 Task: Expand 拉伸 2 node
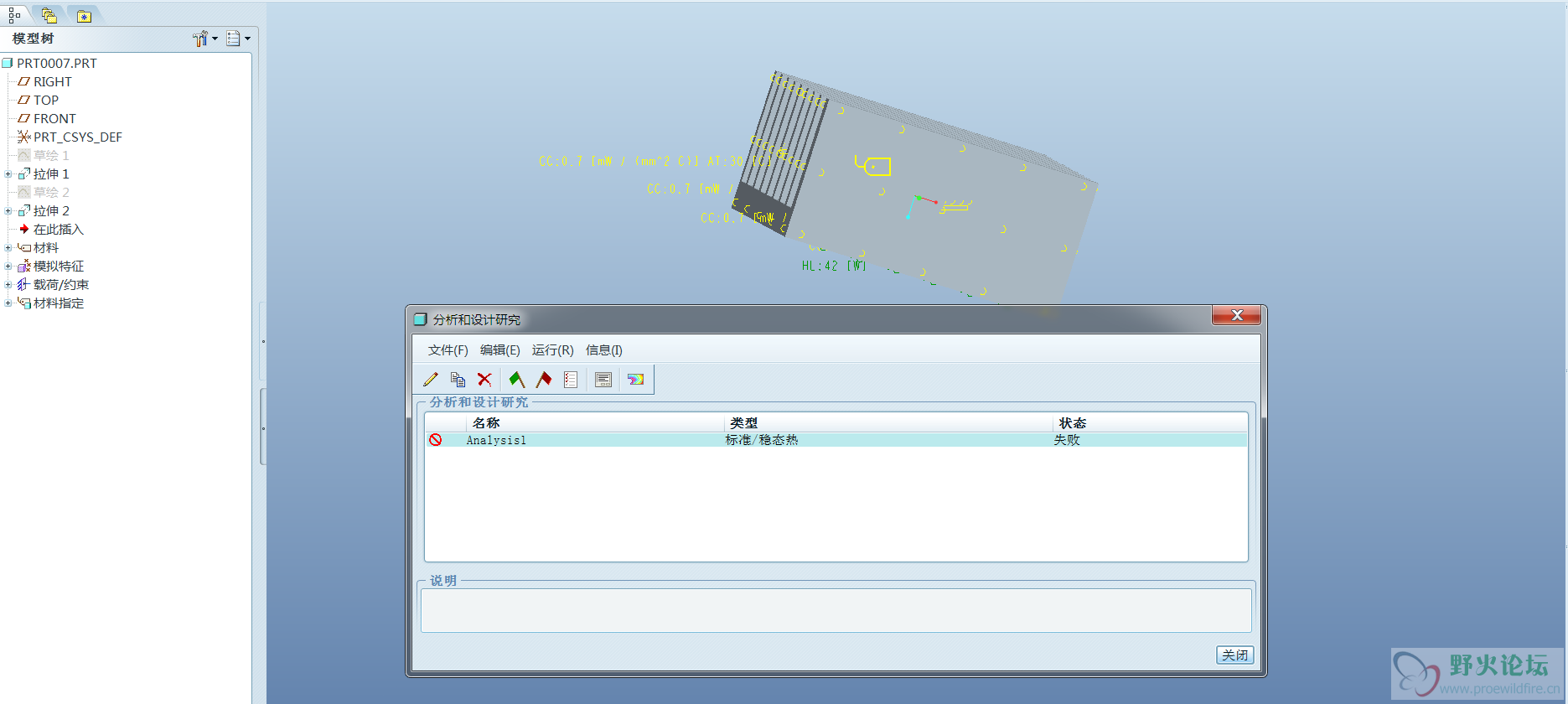click(8, 211)
